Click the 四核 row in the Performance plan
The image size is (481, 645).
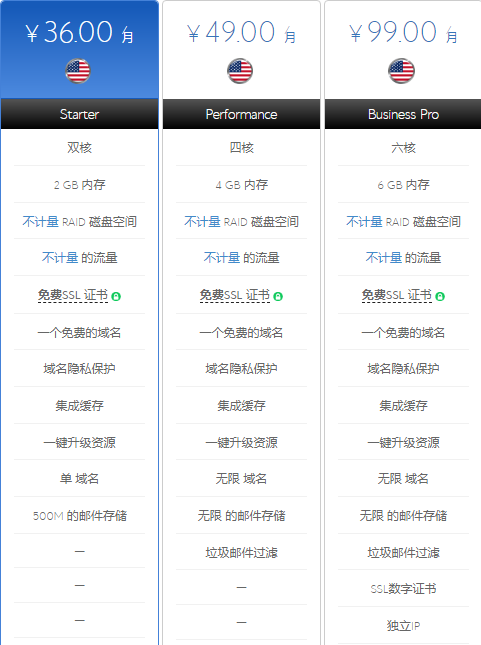241,147
